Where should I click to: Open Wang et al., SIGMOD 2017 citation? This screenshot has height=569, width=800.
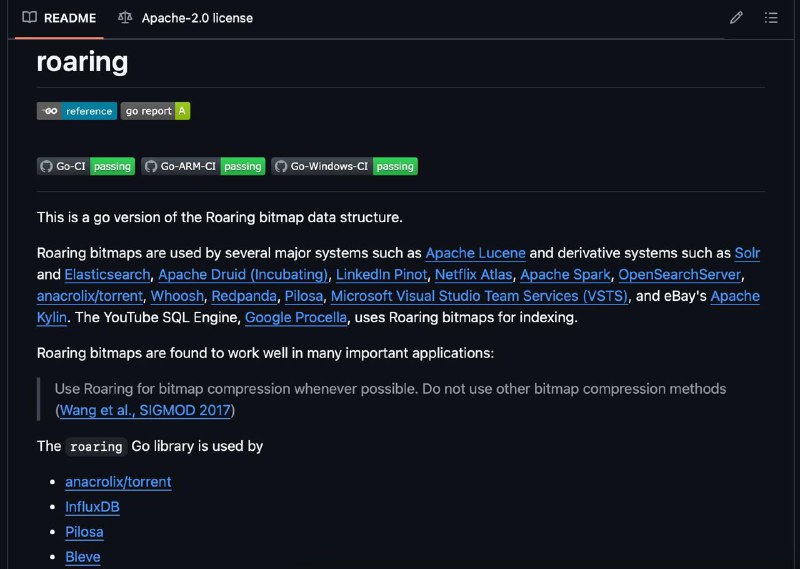(x=145, y=410)
